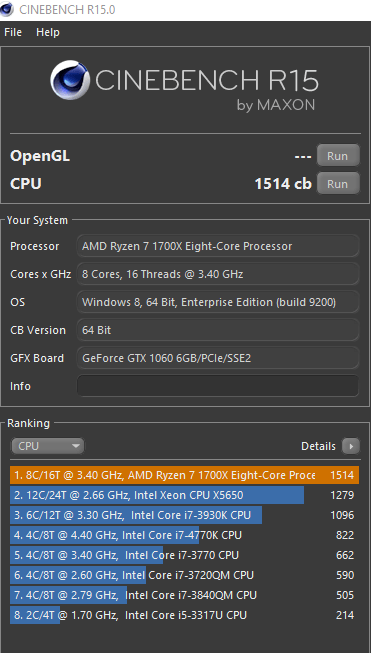Open the CPU ranking type dropdown
Screen dimensions: 371x653
point(47,446)
